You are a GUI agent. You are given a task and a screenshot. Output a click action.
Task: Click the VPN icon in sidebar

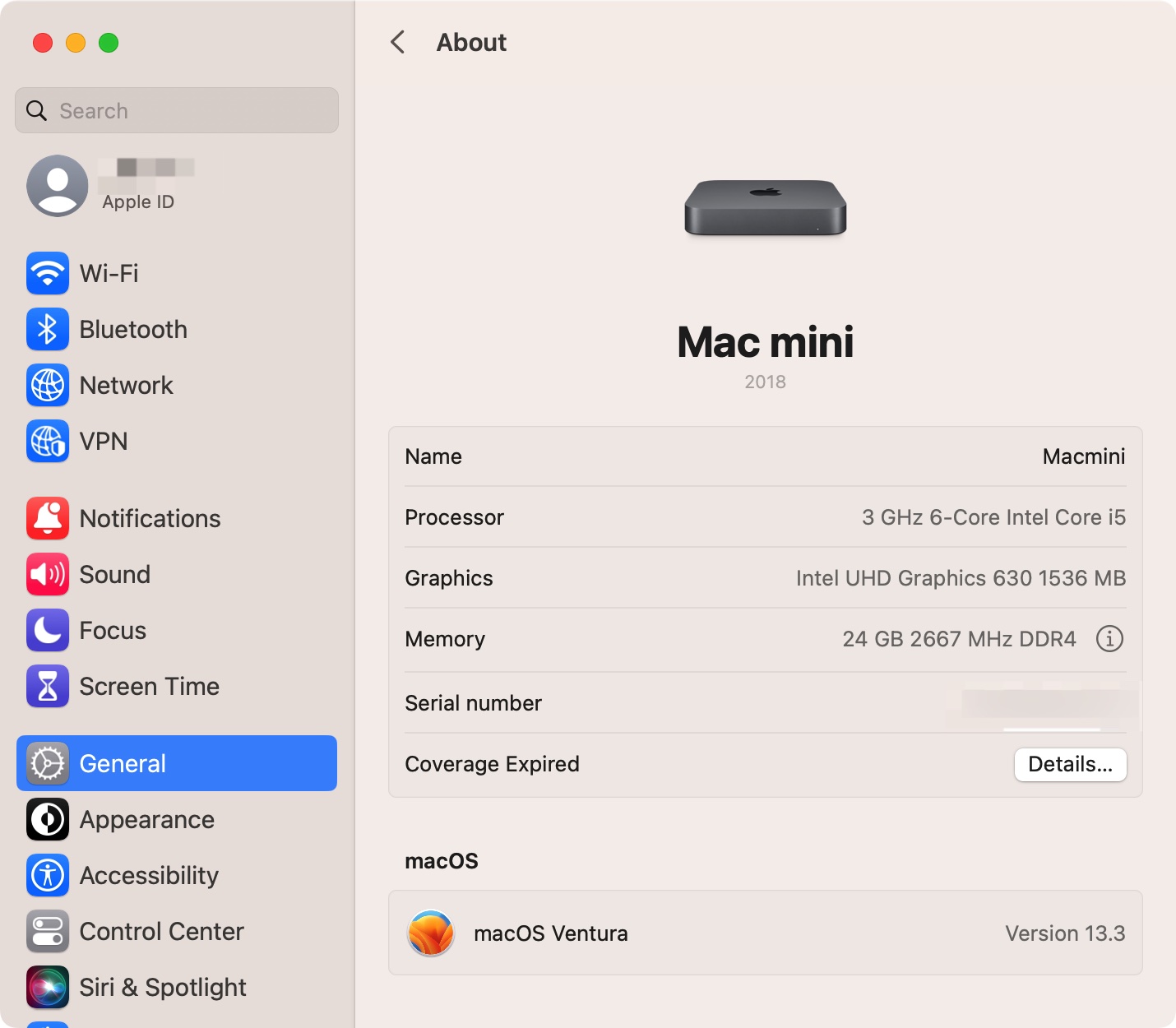[x=48, y=441]
